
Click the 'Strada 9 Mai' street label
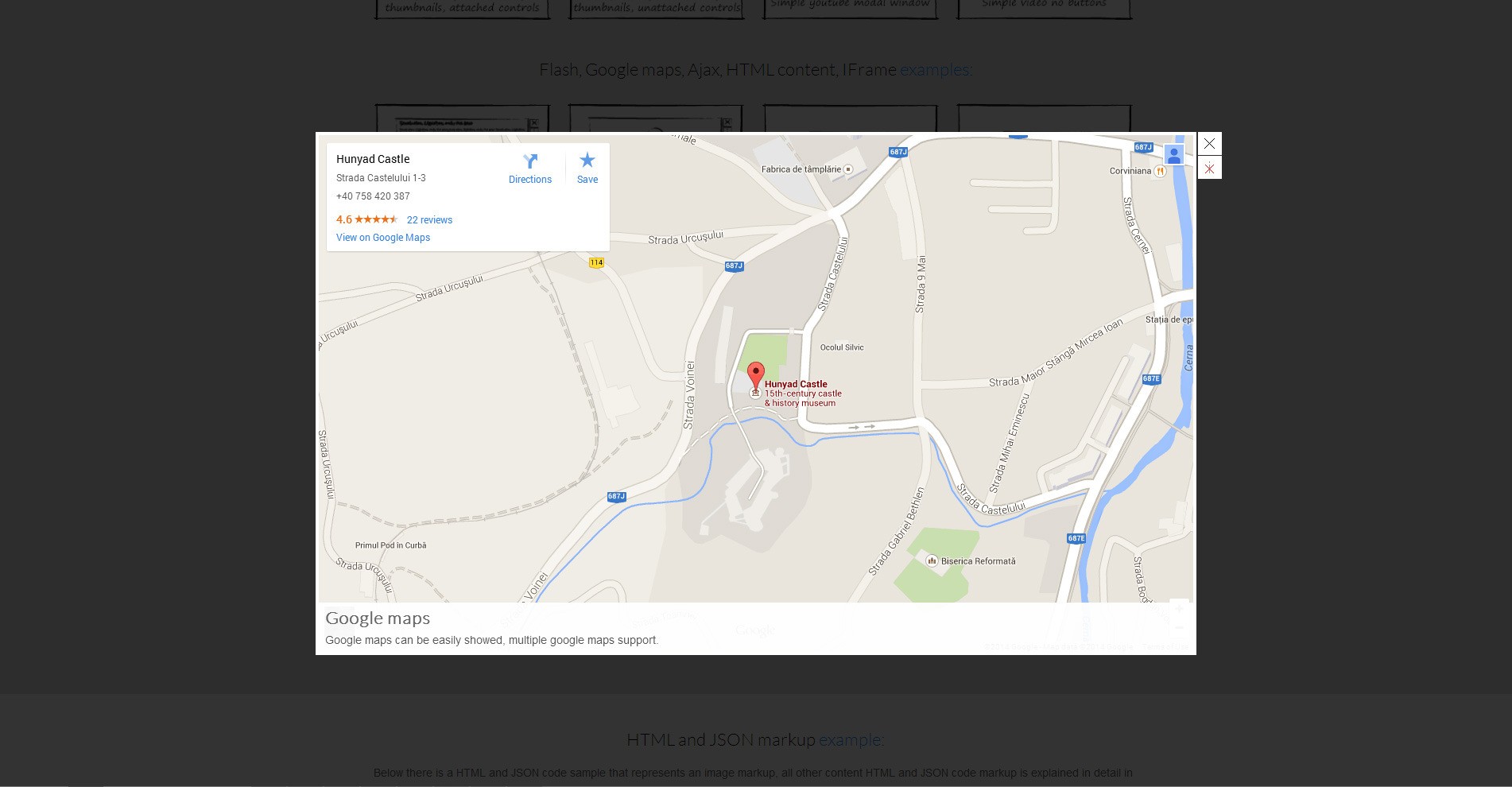click(921, 284)
